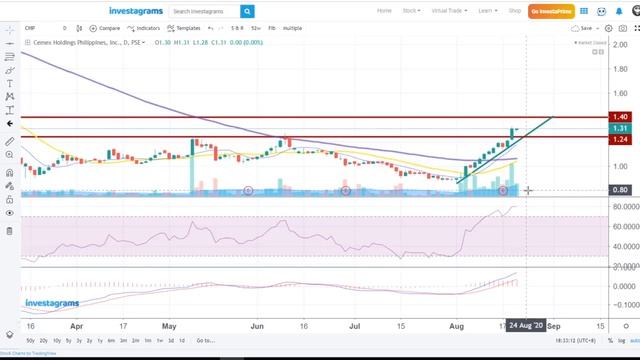Open the owl mascot icon
Viewport: 640px width, 360px height.
tap(601, 11)
